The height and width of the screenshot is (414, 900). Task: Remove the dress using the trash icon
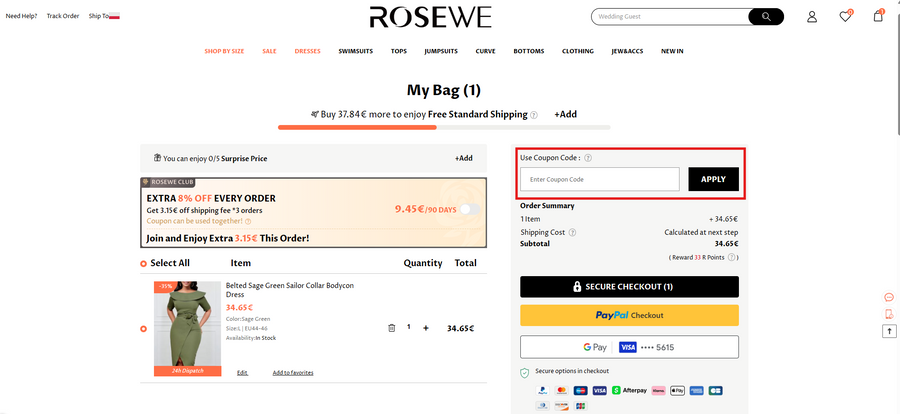point(392,328)
